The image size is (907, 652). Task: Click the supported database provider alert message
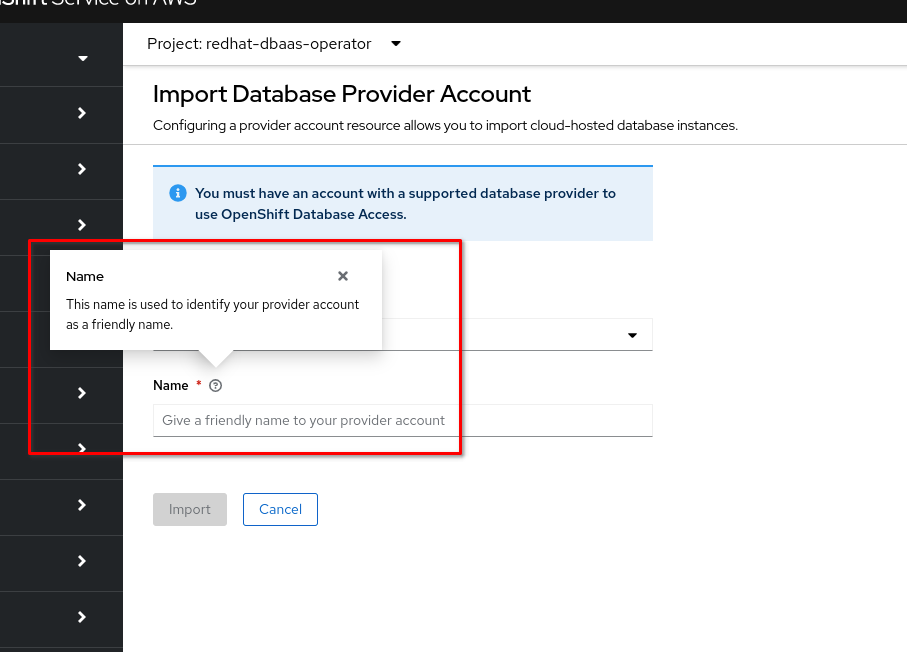pyautogui.click(x=405, y=202)
